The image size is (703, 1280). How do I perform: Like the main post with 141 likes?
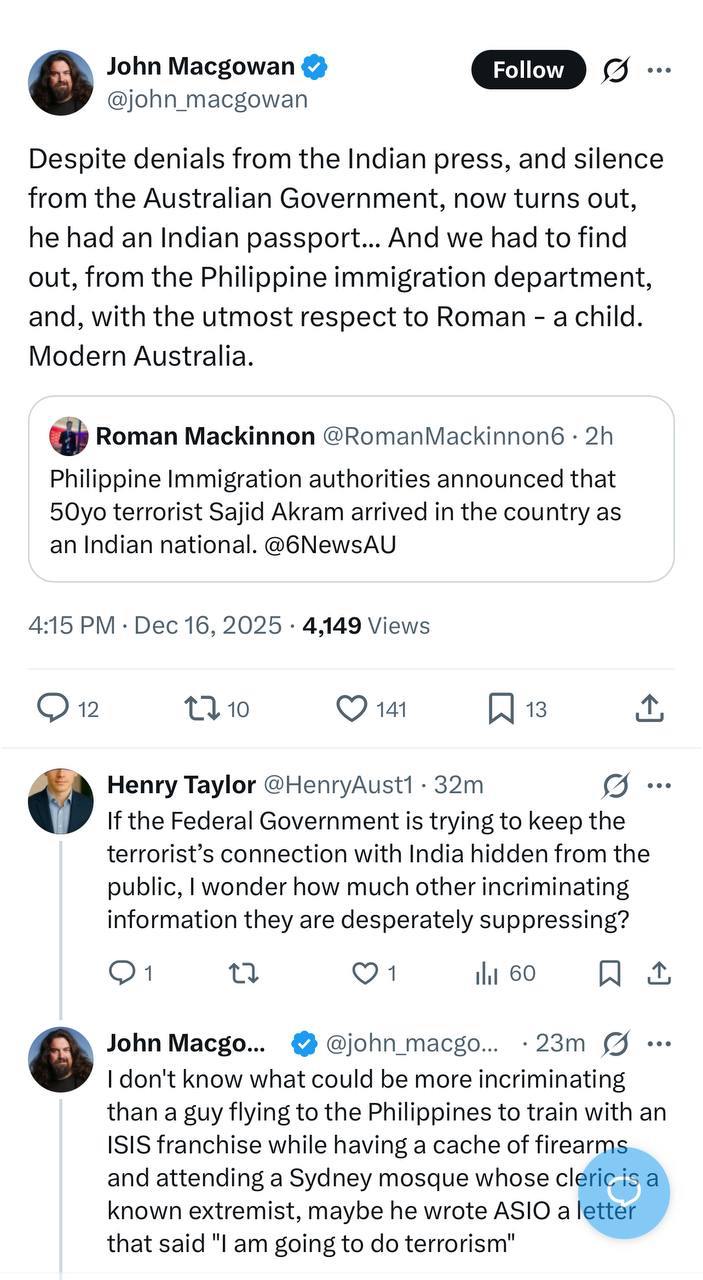click(x=352, y=709)
